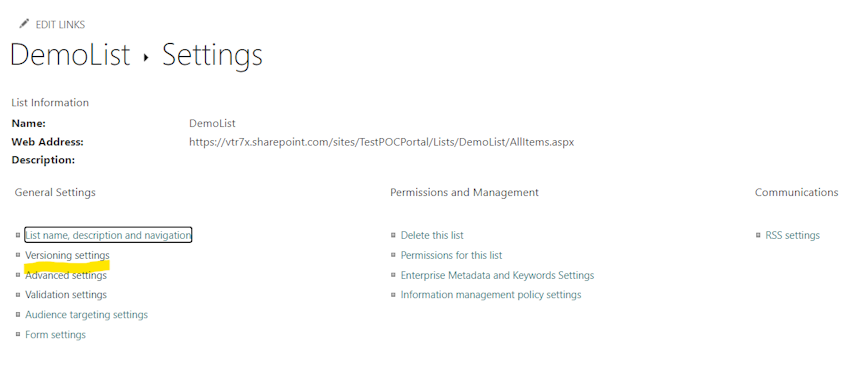Open Advanced settings
This screenshot has height=370, width=850.
(66, 275)
